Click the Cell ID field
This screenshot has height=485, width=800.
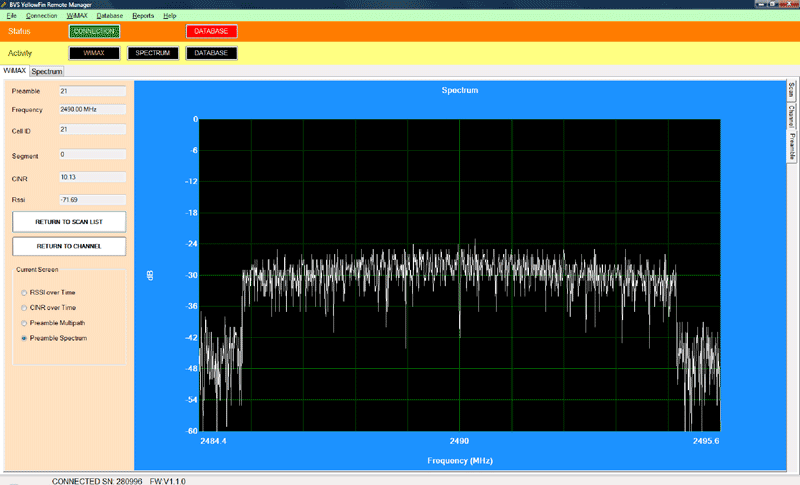(x=92, y=130)
